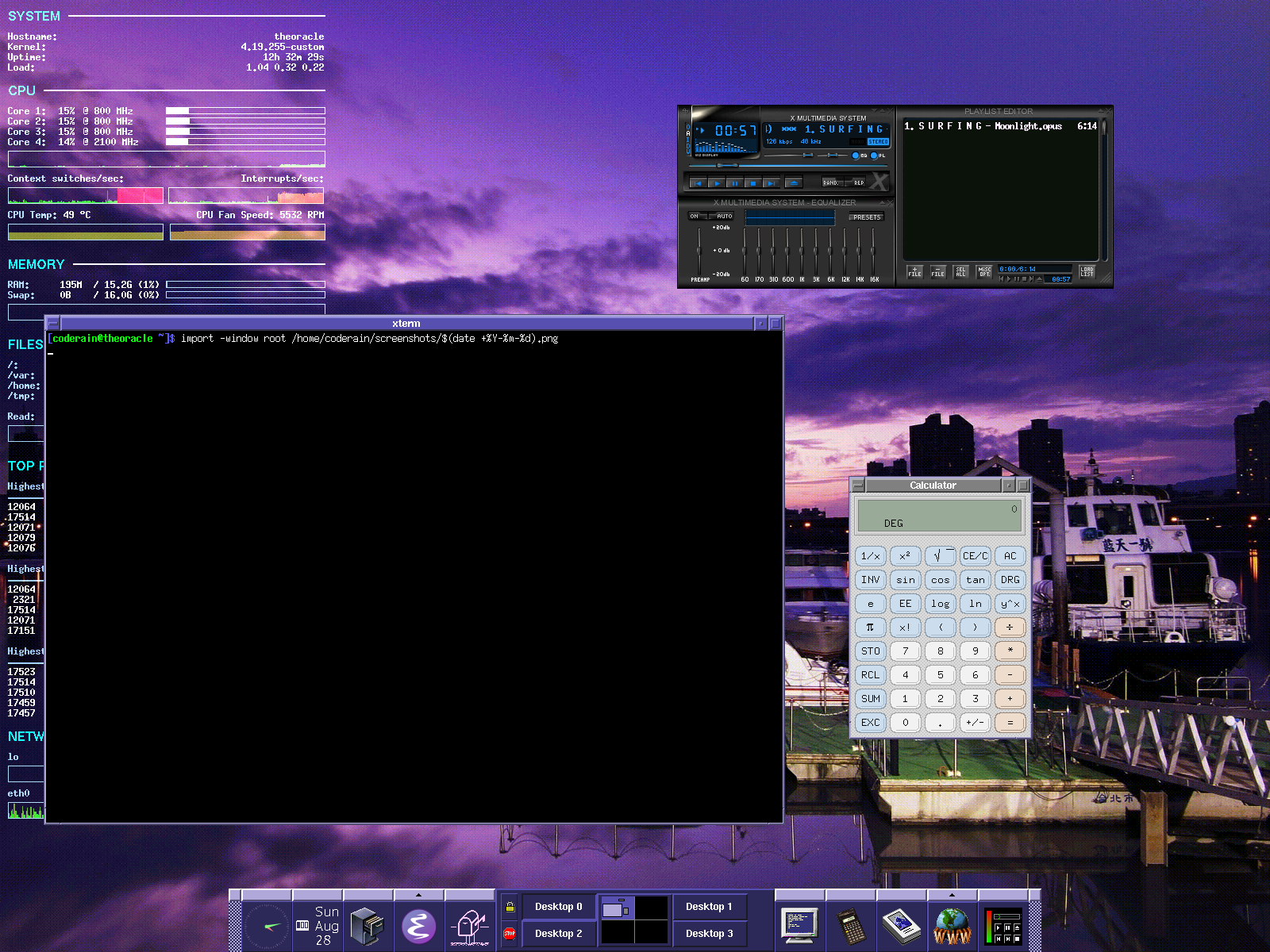Click the sin button in Calculator
The width and height of the screenshot is (1270, 952).
pyautogui.click(x=906, y=580)
